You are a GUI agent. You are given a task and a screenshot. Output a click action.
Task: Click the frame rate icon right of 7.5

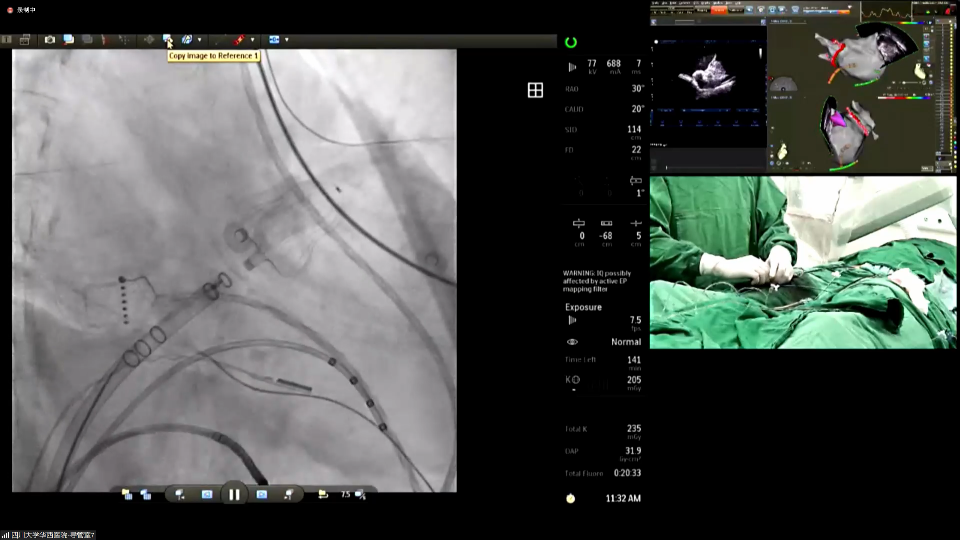click(360, 494)
